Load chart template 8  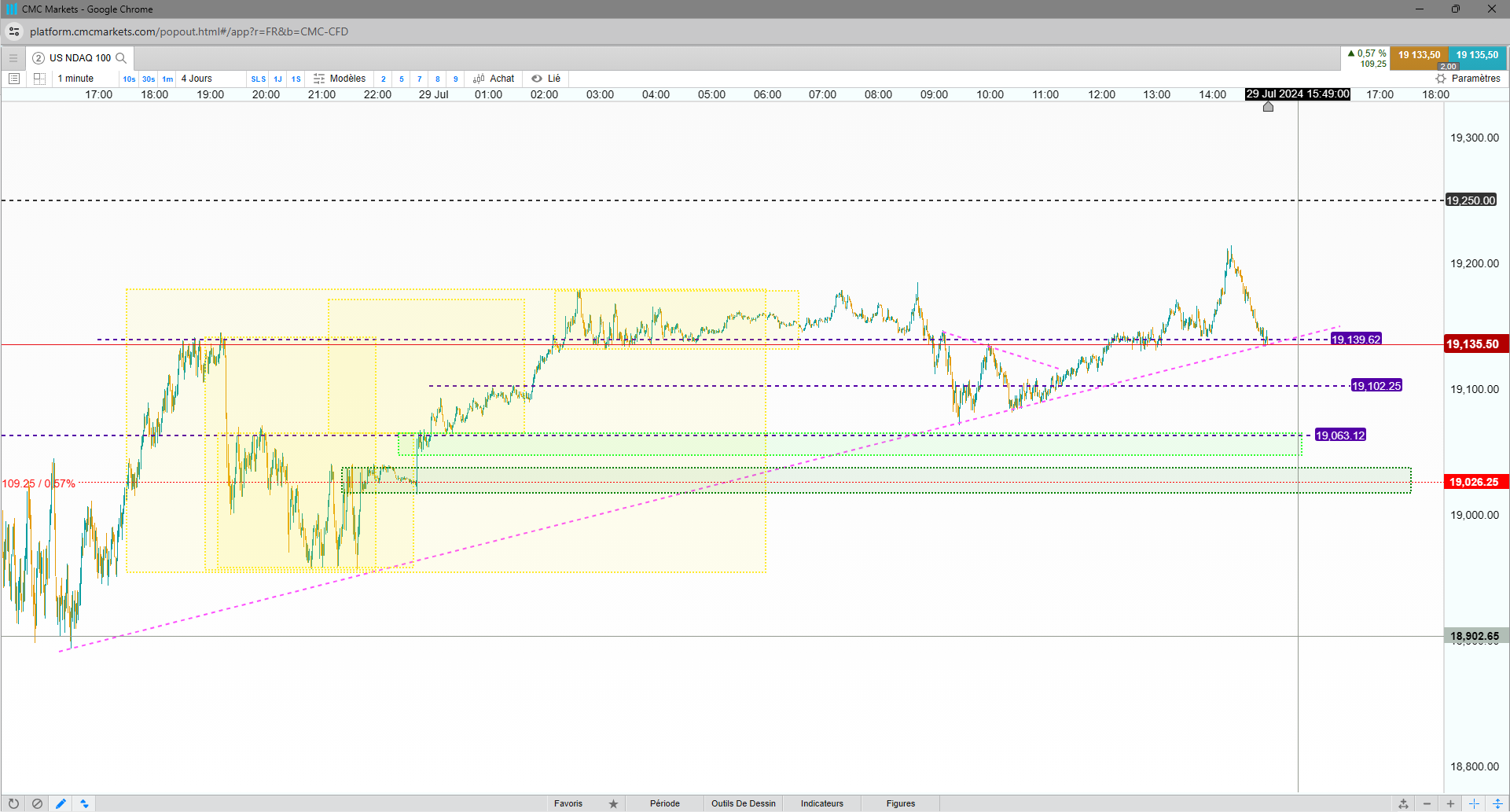click(x=438, y=79)
